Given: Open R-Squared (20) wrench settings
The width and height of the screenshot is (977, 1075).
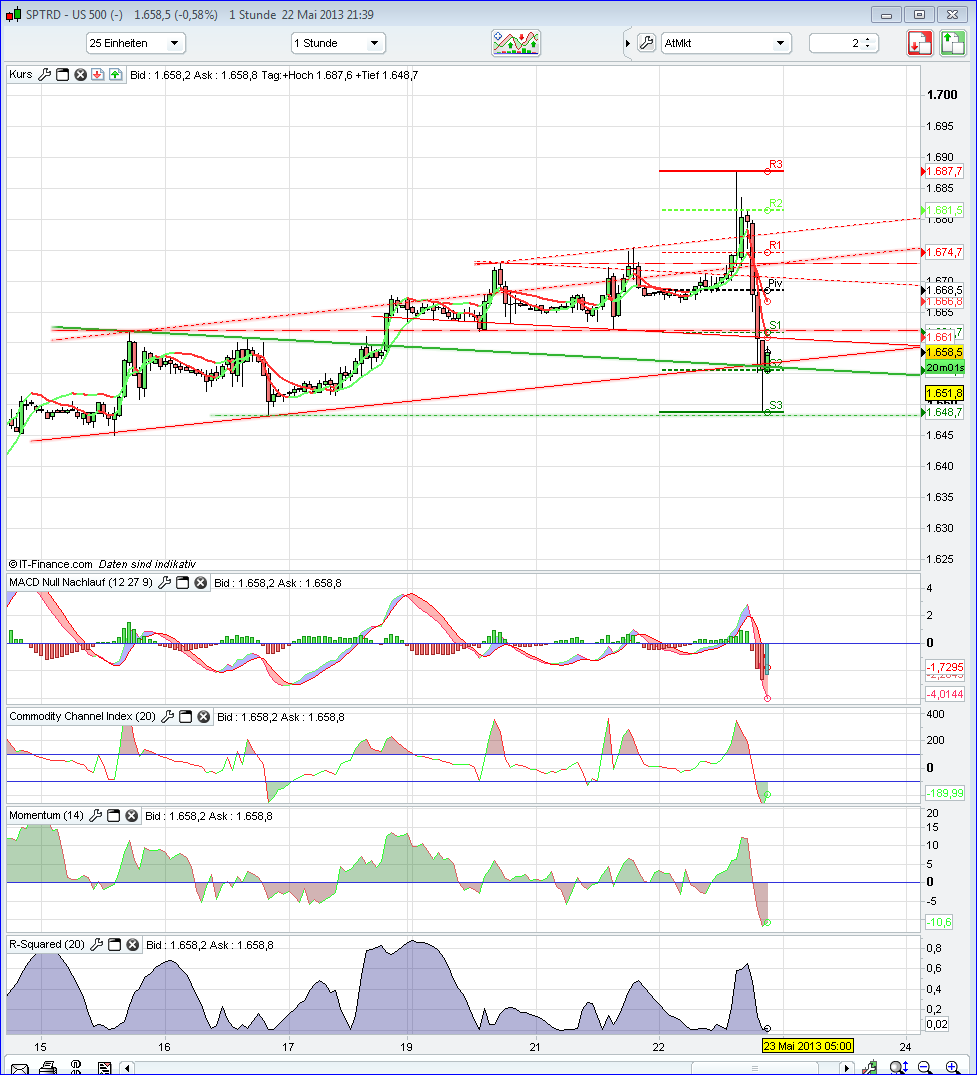Looking at the screenshot, I should click(x=97, y=945).
